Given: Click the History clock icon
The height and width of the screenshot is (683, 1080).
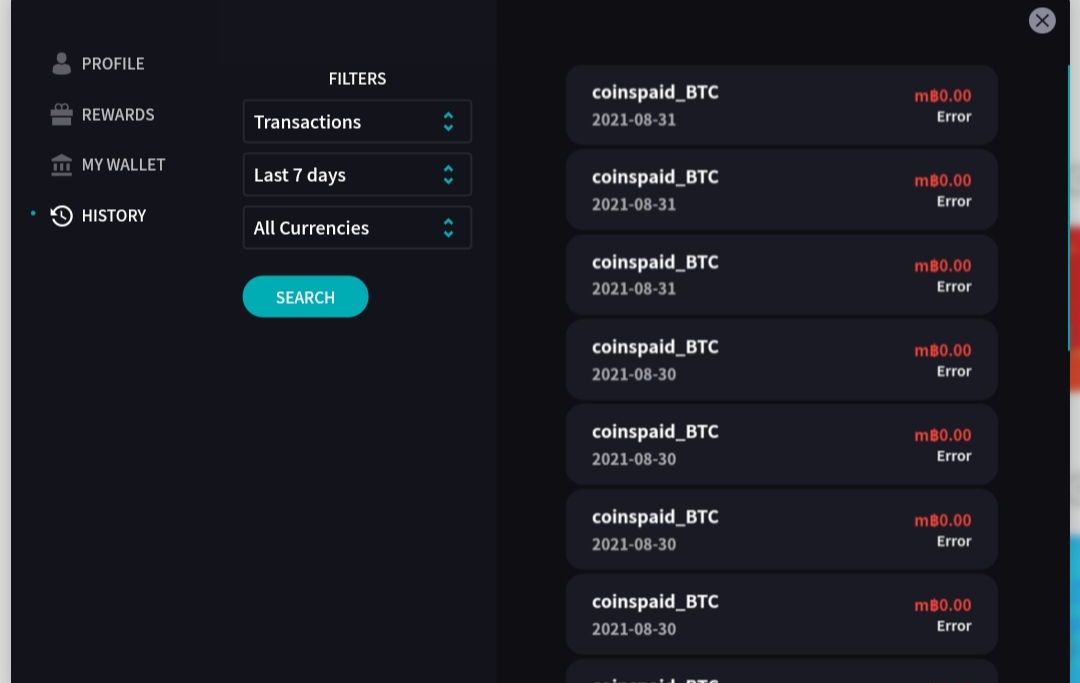Looking at the screenshot, I should click(61, 216).
